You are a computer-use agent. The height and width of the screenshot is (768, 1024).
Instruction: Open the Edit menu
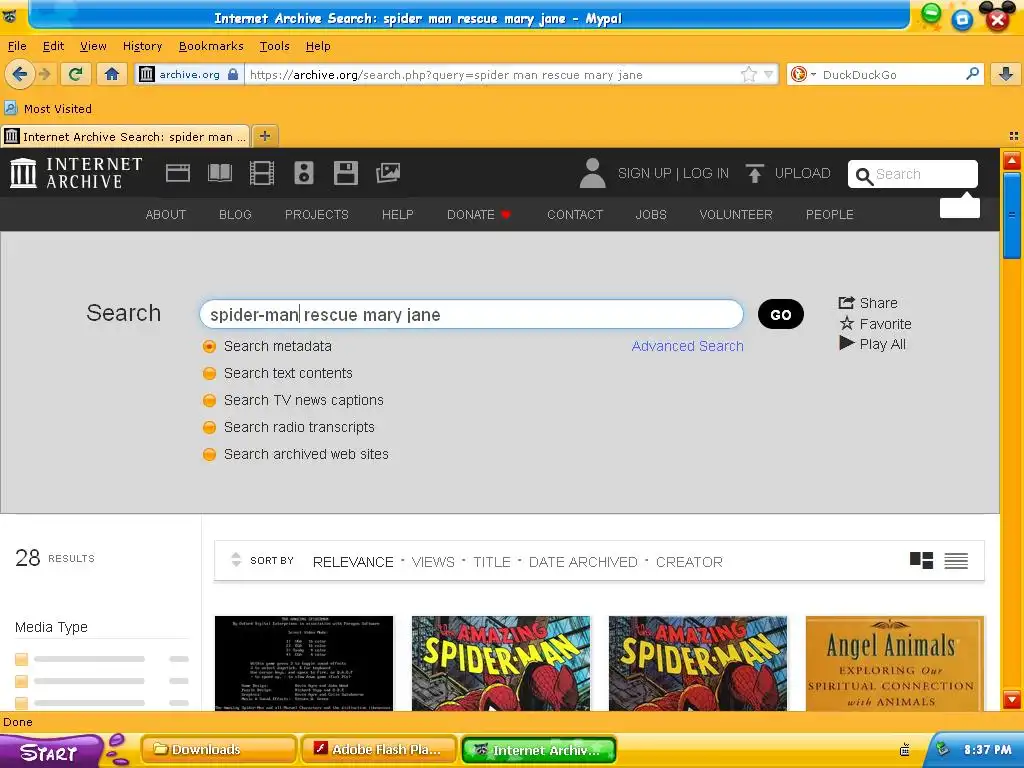[54, 46]
